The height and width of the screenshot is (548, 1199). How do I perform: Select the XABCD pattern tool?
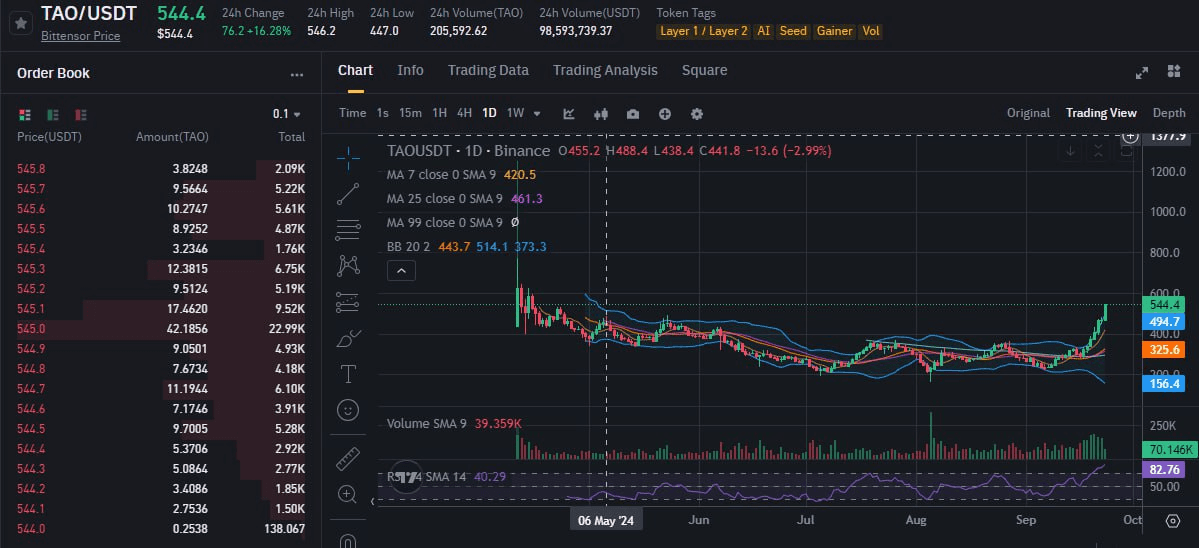pyautogui.click(x=348, y=265)
